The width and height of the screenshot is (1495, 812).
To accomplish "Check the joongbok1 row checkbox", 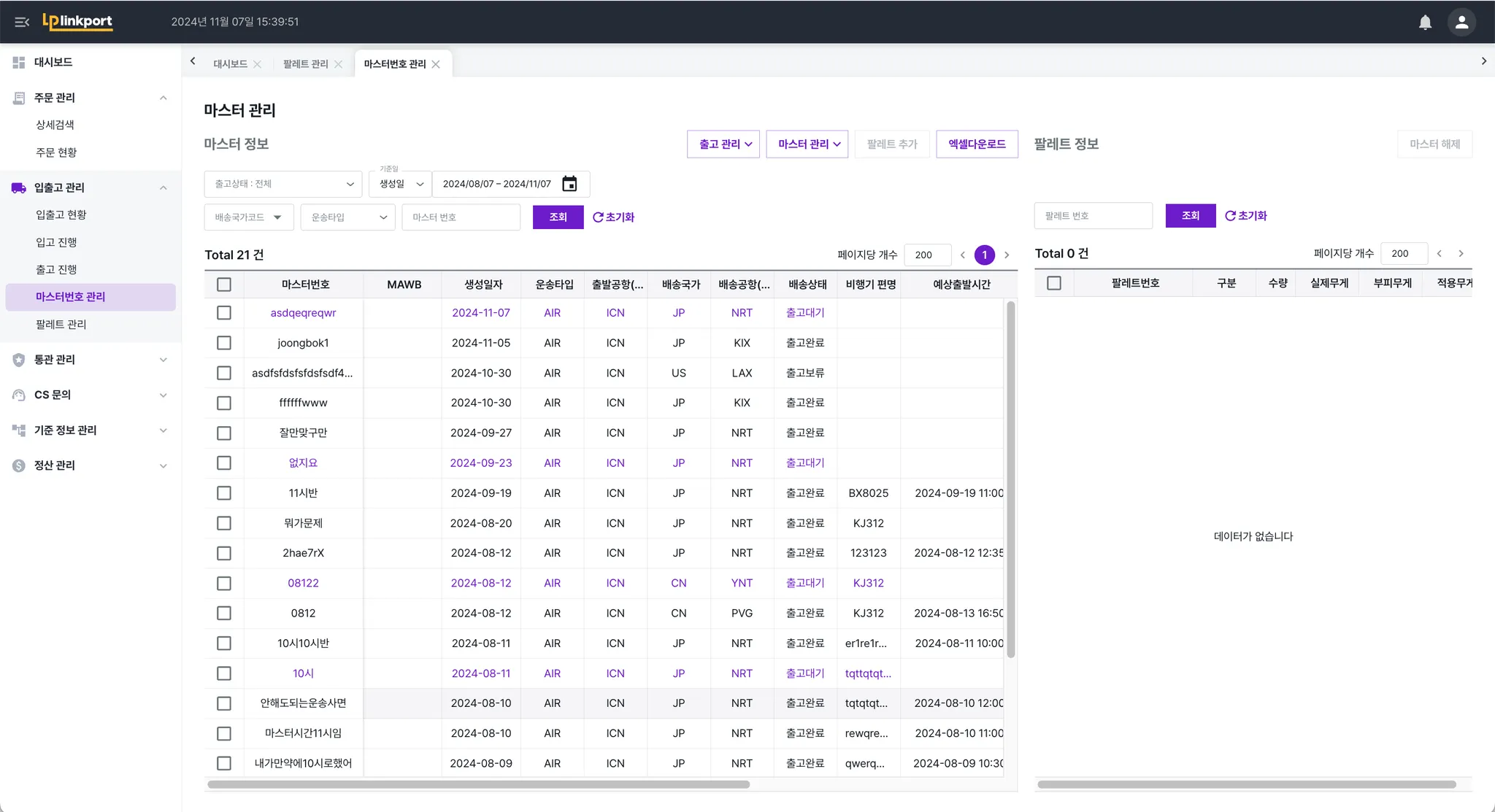I will (x=224, y=343).
